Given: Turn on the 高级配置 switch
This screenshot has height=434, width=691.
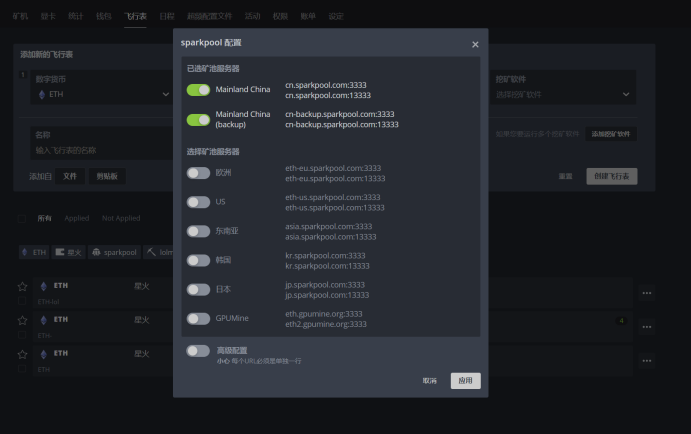Looking at the screenshot, I should [198, 351].
